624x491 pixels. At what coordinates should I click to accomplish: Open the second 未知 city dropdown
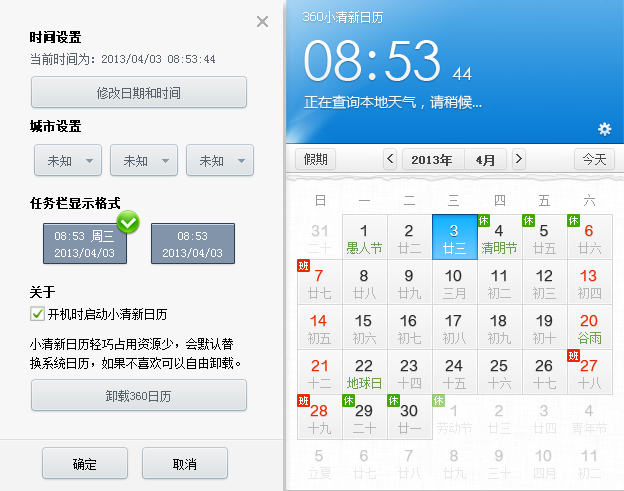144,160
